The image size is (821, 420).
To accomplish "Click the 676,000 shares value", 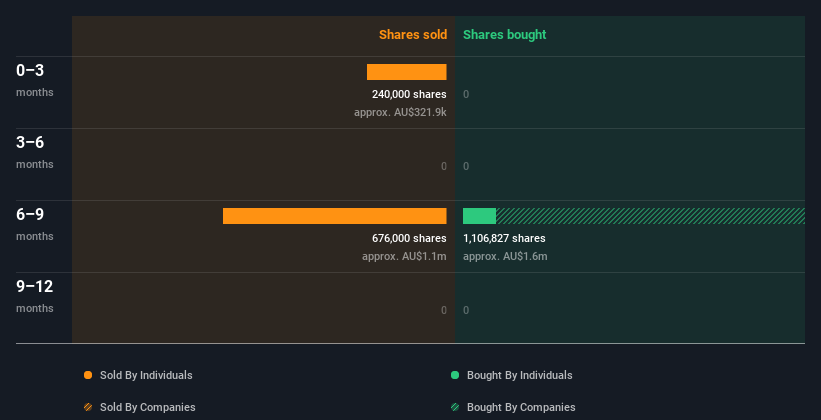I will pos(409,238).
